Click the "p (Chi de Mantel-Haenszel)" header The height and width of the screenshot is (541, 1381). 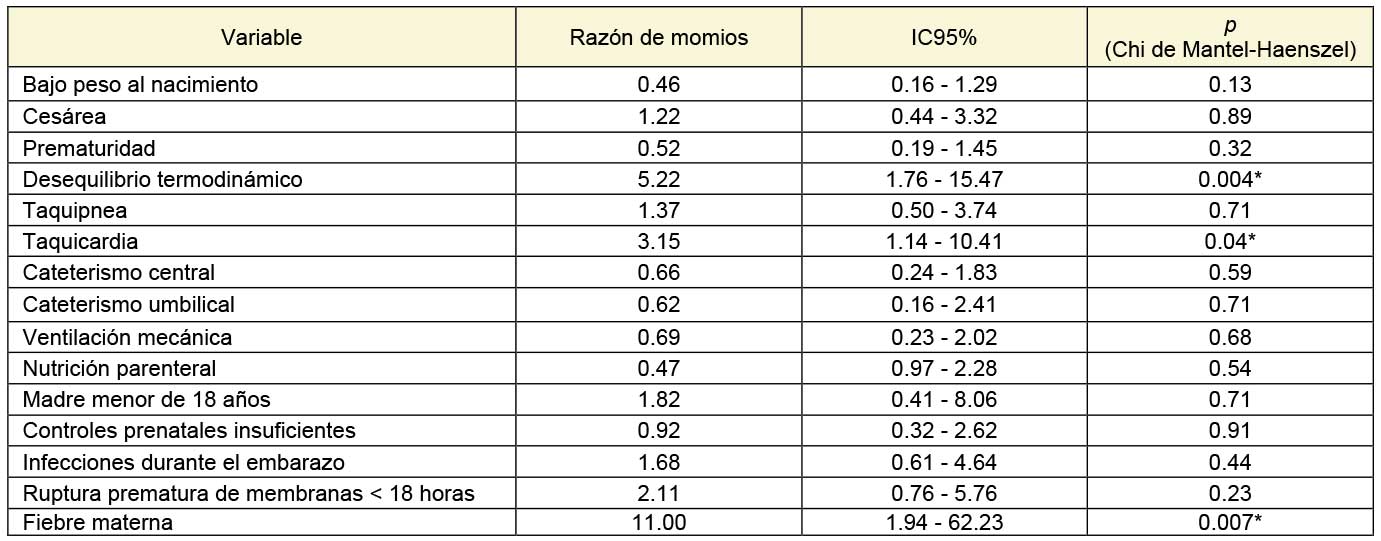click(x=1230, y=39)
